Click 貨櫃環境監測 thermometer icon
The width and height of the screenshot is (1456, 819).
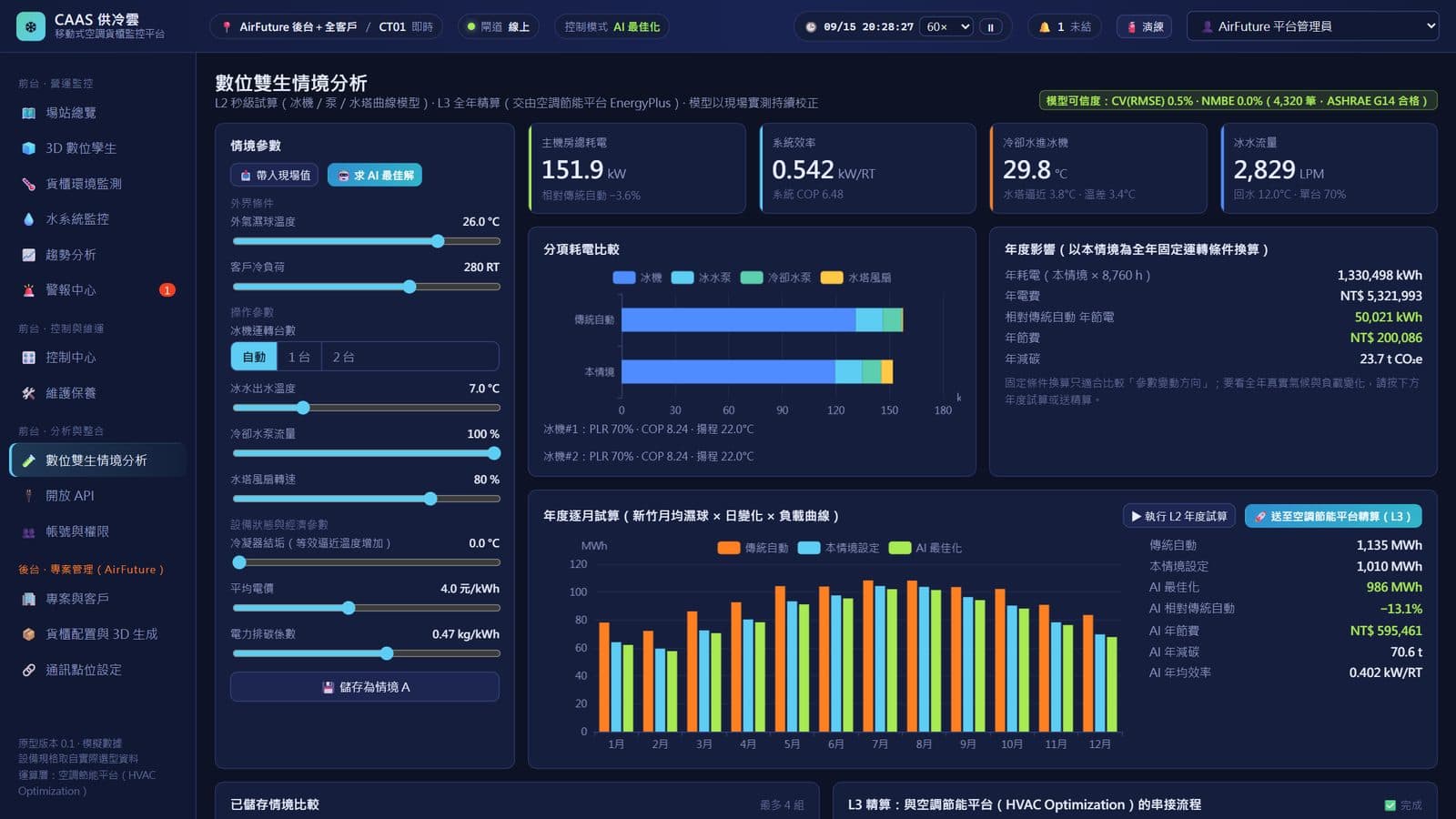coord(28,184)
